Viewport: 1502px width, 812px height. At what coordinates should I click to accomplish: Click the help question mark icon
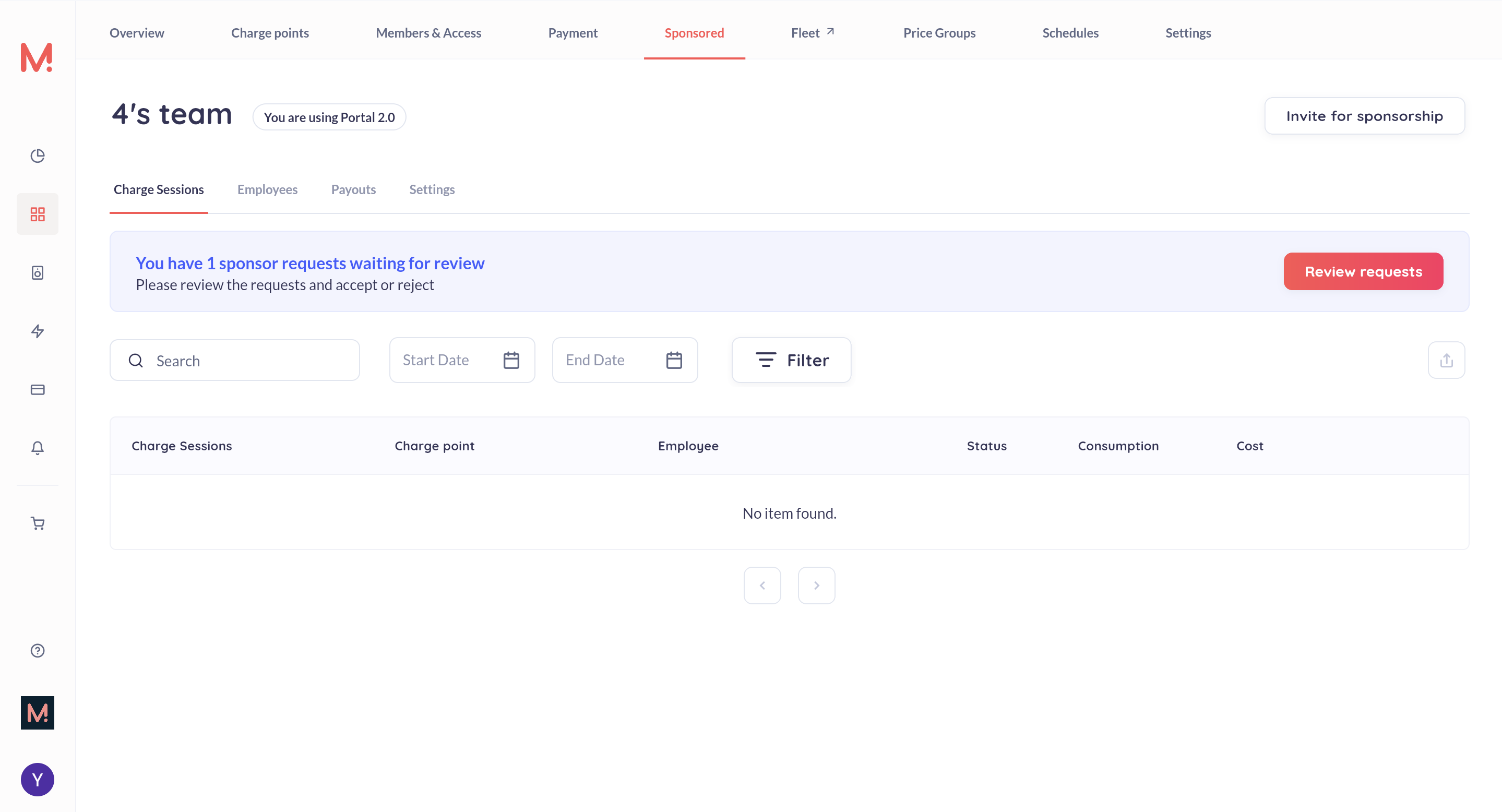[x=38, y=651]
